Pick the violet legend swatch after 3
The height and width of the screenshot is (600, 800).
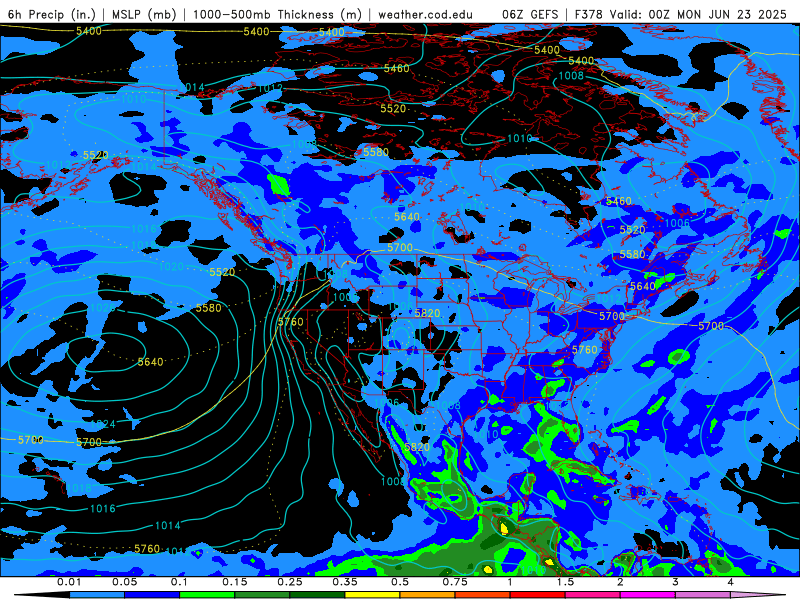[x=703, y=595]
